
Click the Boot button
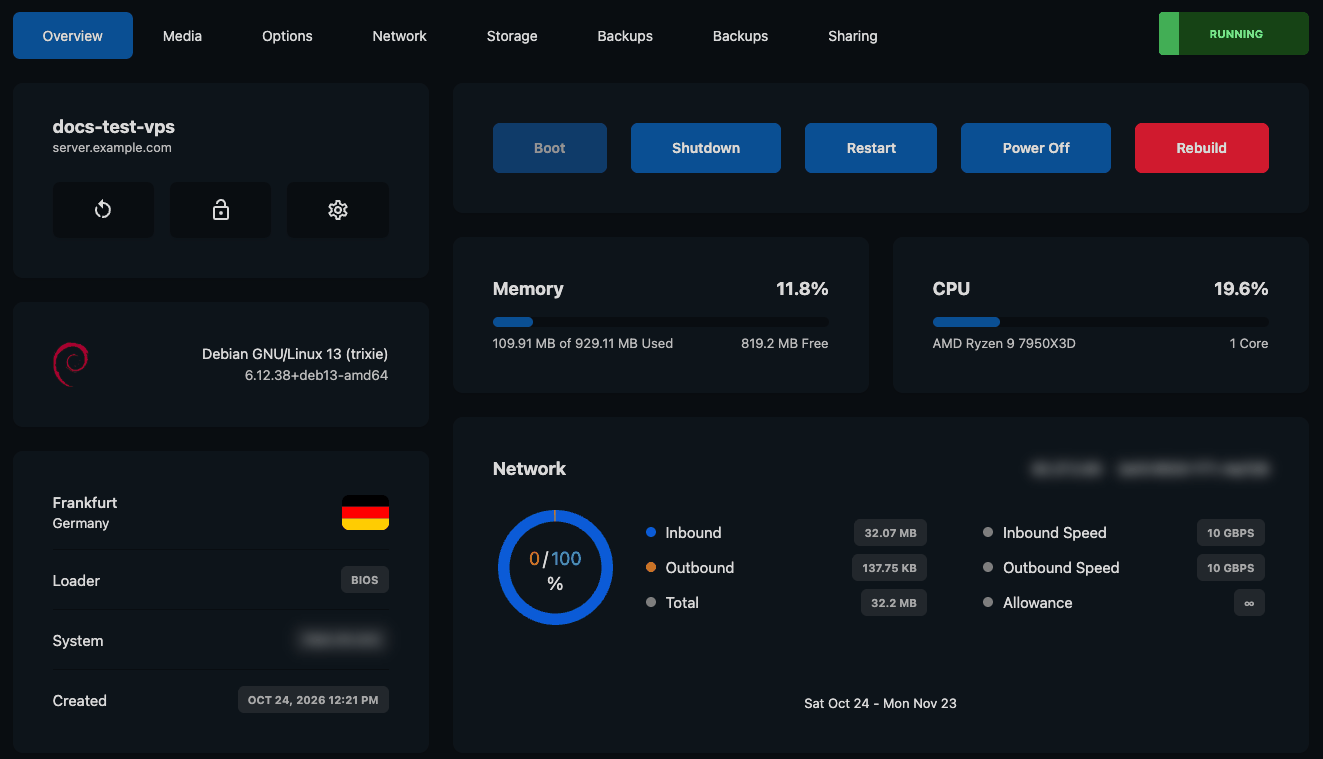(x=550, y=148)
